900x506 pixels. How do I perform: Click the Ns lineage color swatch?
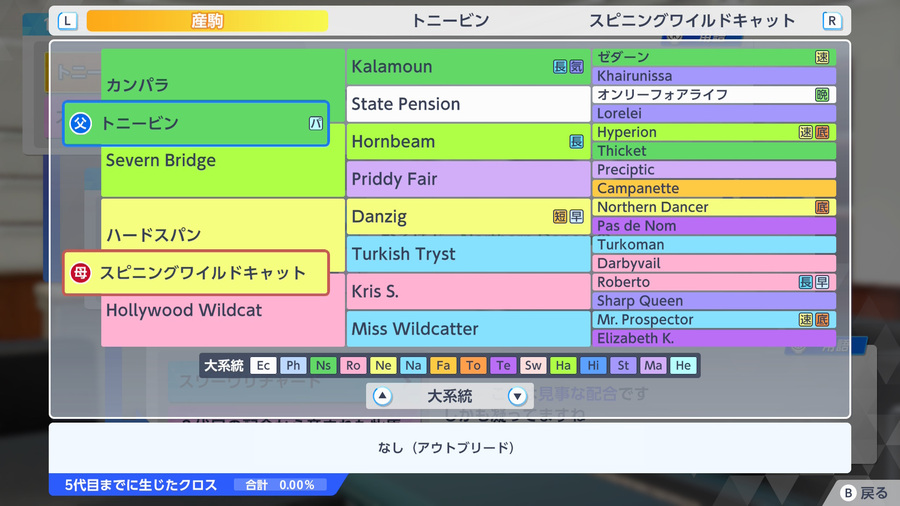tap(323, 365)
